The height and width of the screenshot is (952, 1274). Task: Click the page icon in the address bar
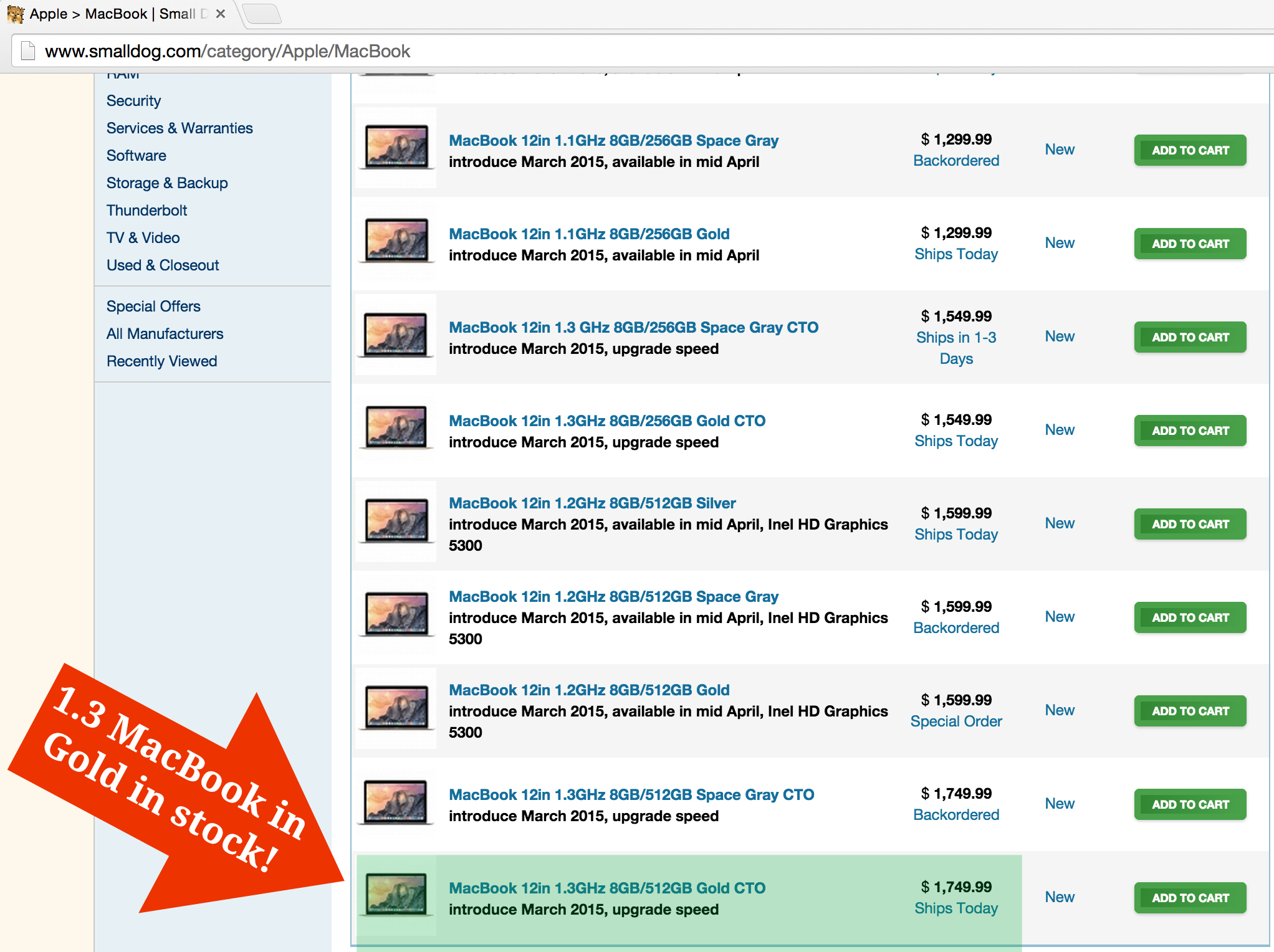point(27,51)
